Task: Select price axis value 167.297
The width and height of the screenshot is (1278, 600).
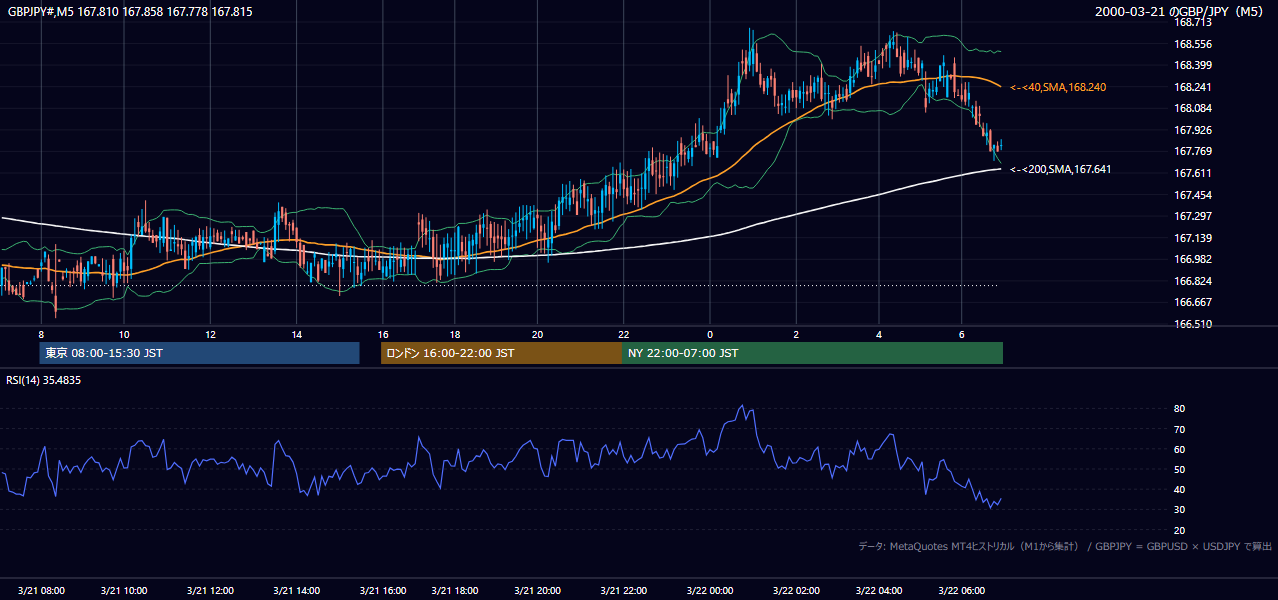Action: (x=1193, y=216)
